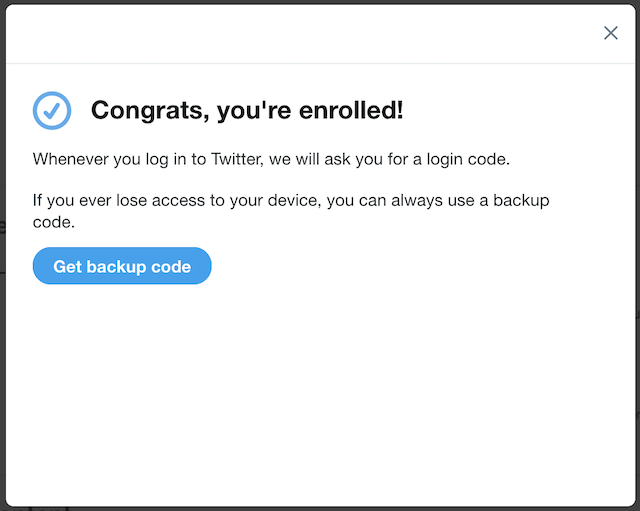The image size is (640, 511).
Task: Click the lost device backup code paragraph
Action: [290, 211]
